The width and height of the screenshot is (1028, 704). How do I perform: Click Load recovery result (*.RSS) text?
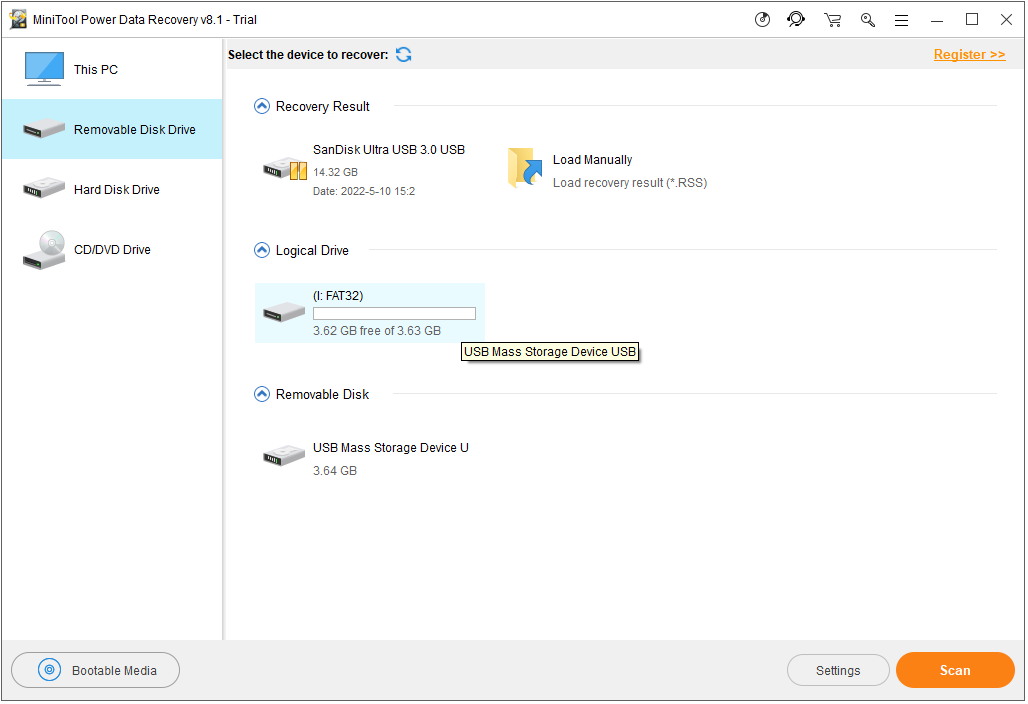click(x=630, y=183)
